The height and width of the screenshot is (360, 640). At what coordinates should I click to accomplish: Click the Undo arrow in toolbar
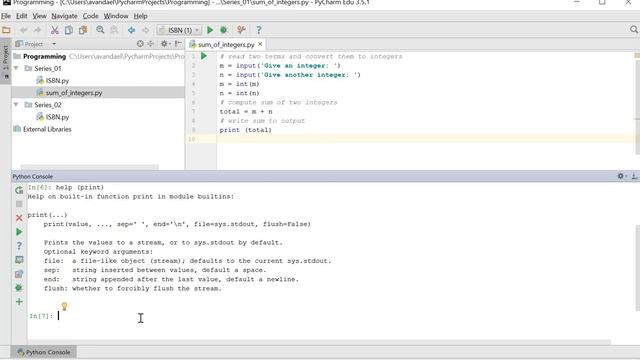point(24,30)
